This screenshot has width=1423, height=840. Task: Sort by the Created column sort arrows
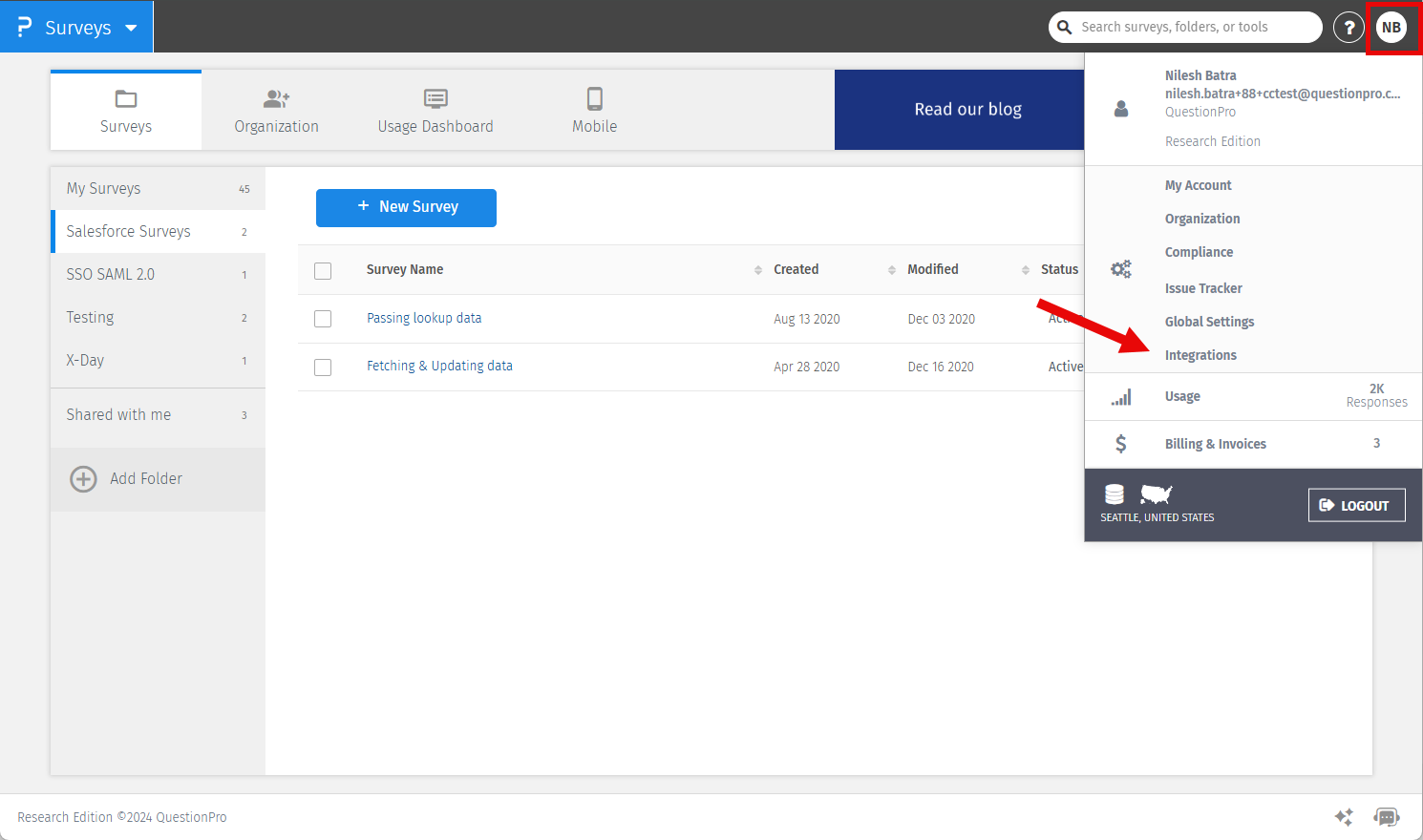pos(892,270)
